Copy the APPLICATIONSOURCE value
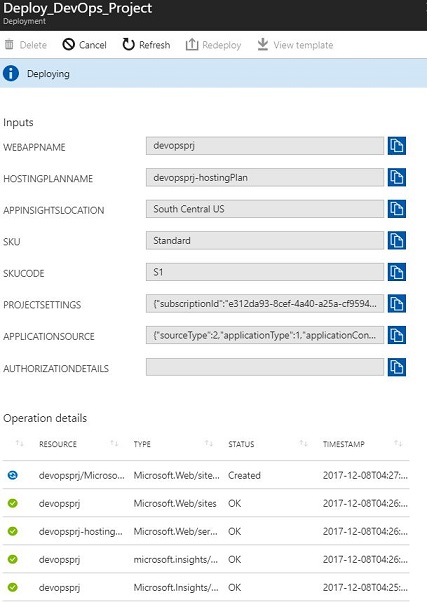Viewport: 427px width, 602px height. point(397,335)
